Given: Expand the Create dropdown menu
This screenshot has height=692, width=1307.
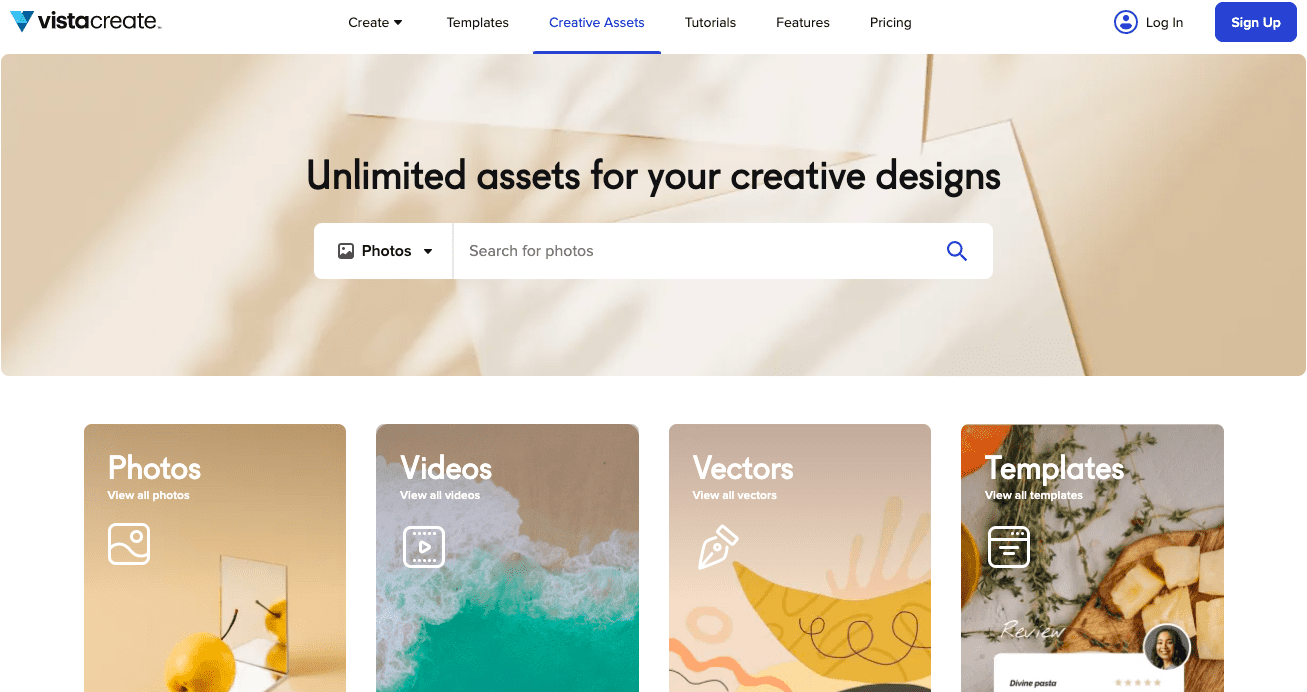Looking at the screenshot, I should point(375,22).
